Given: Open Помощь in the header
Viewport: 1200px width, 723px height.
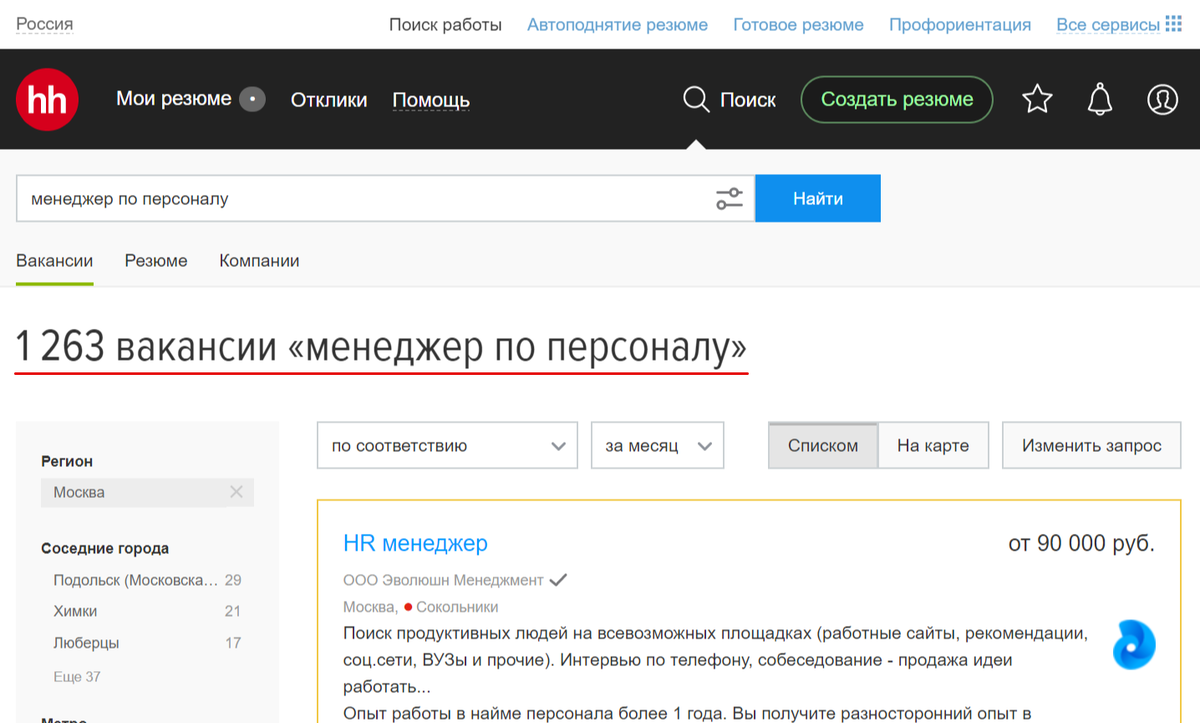Looking at the screenshot, I should click(431, 100).
